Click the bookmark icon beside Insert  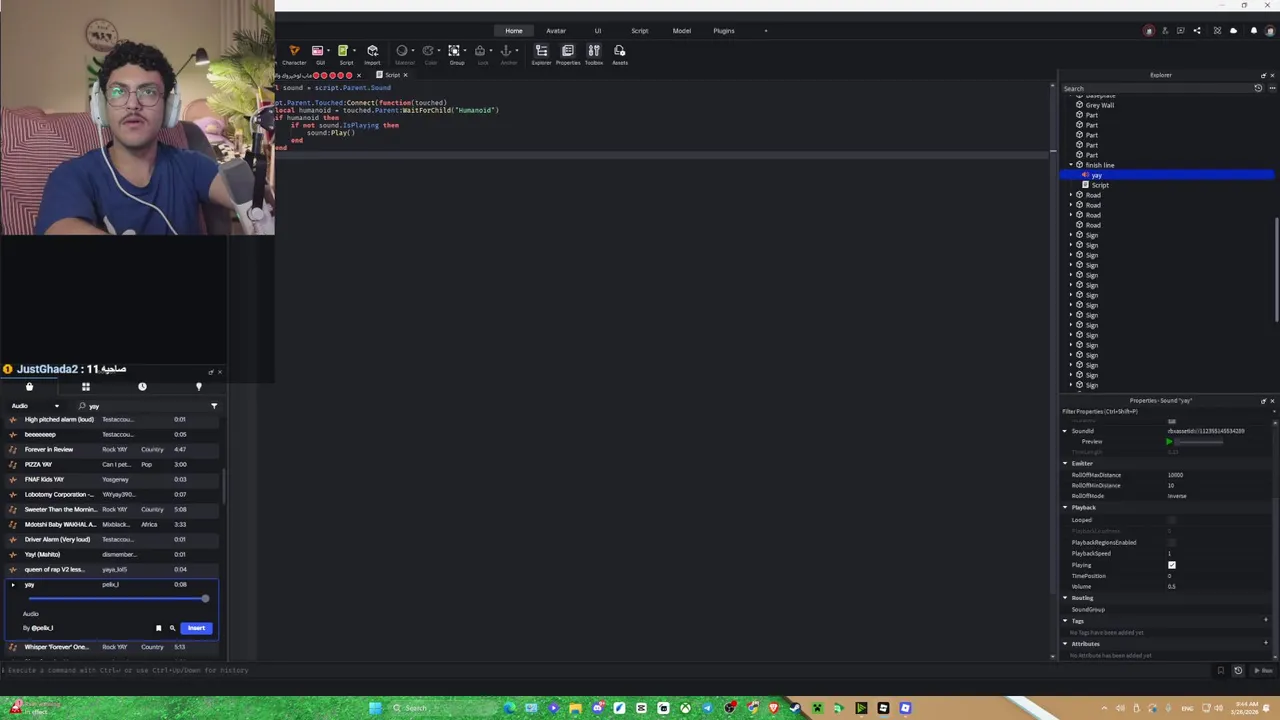(158, 628)
